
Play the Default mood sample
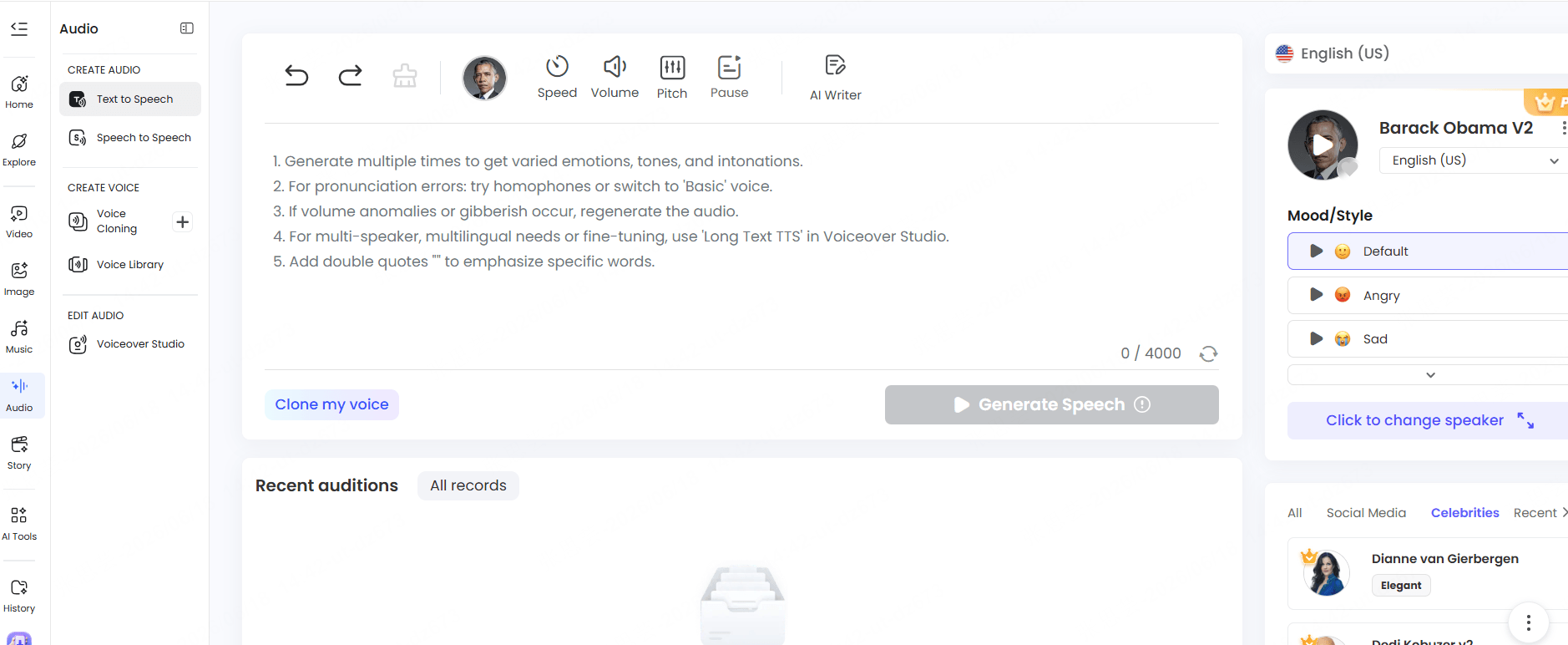coord(1317,251)
